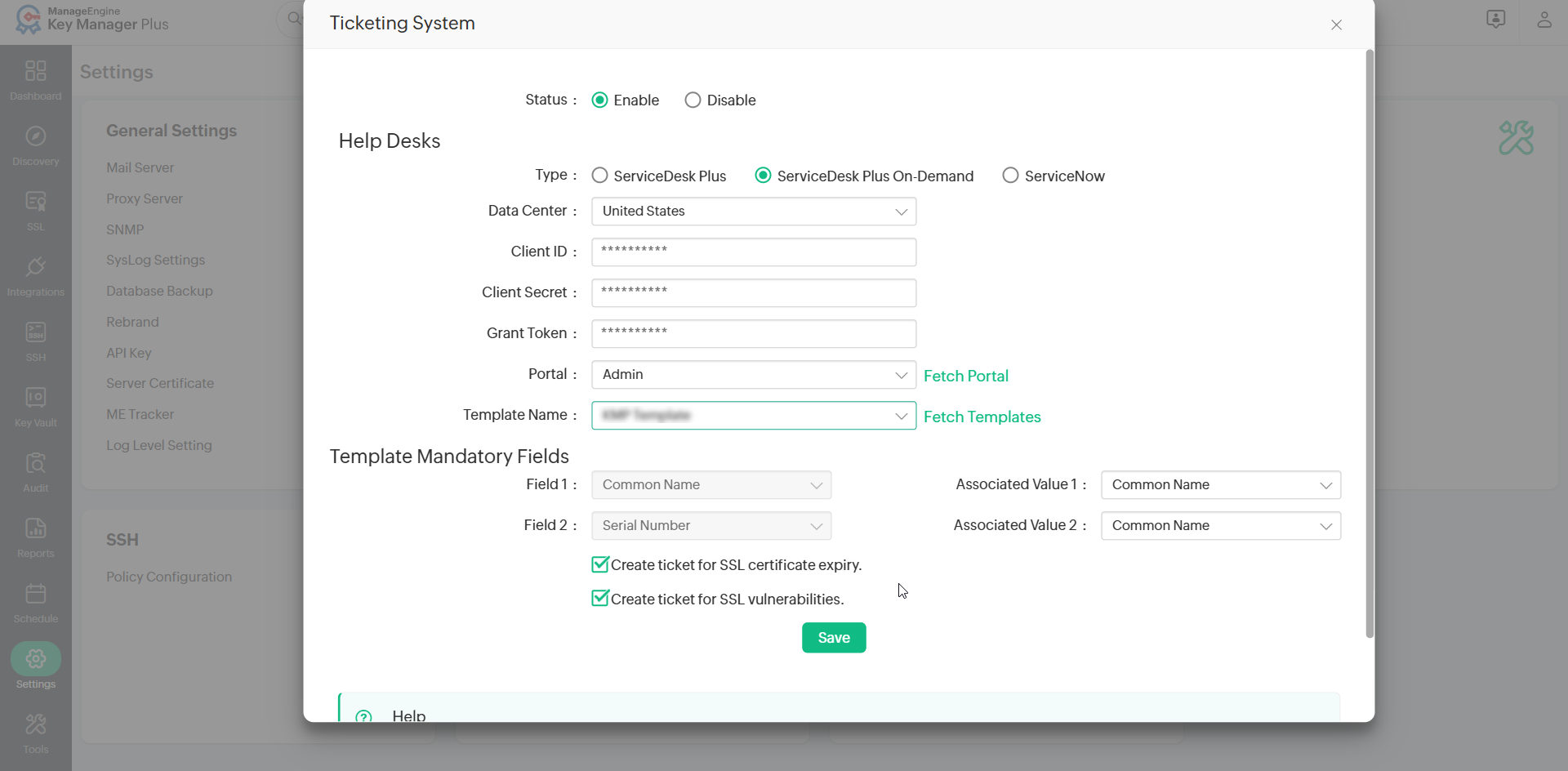Select the Disable status radio button
This screenshot has width=1568, height=771.
point(693,100)
